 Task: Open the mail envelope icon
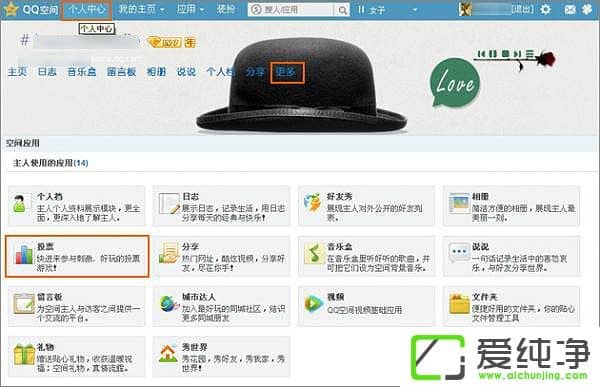pyautogui.click(x=570, y=10)
